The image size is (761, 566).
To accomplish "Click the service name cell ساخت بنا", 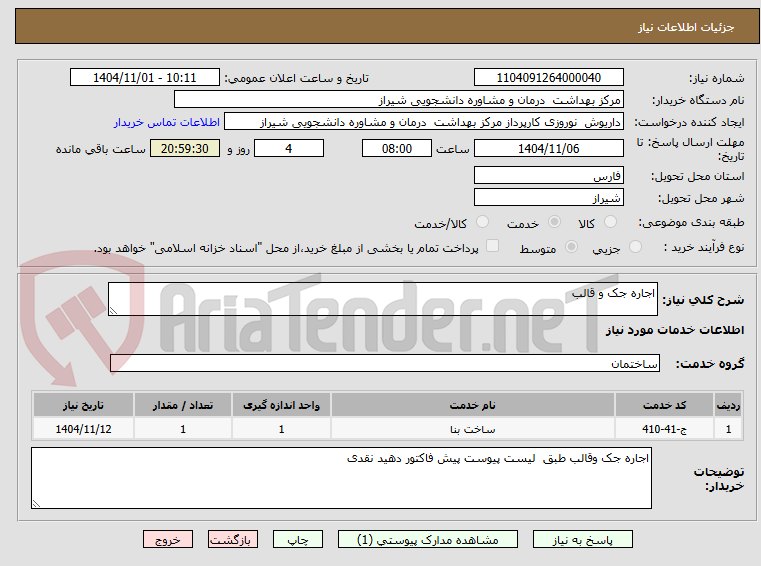I will [x=473, y=429].
